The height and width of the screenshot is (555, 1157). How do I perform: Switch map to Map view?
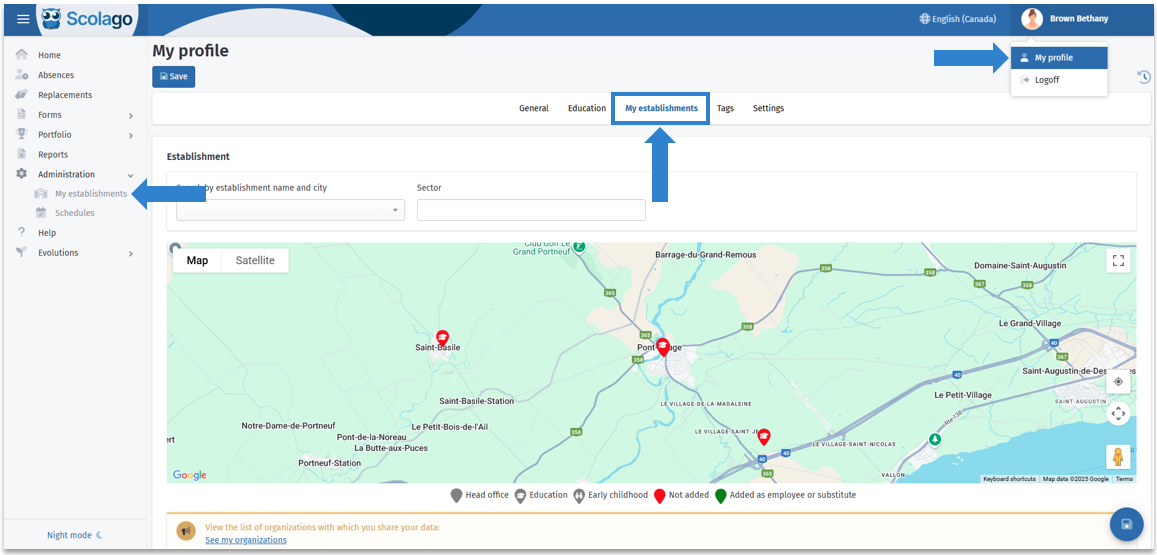tap(197, 261)
